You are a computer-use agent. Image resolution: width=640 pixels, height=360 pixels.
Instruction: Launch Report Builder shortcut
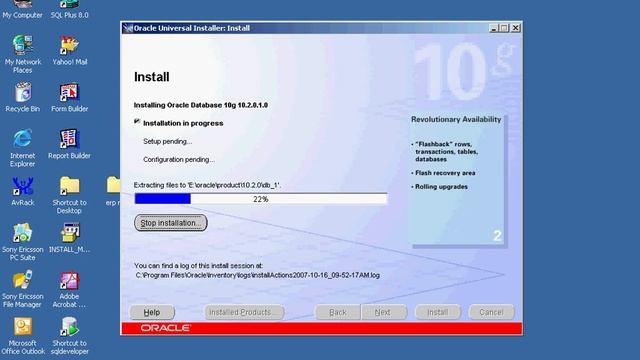tap(69, 144)
